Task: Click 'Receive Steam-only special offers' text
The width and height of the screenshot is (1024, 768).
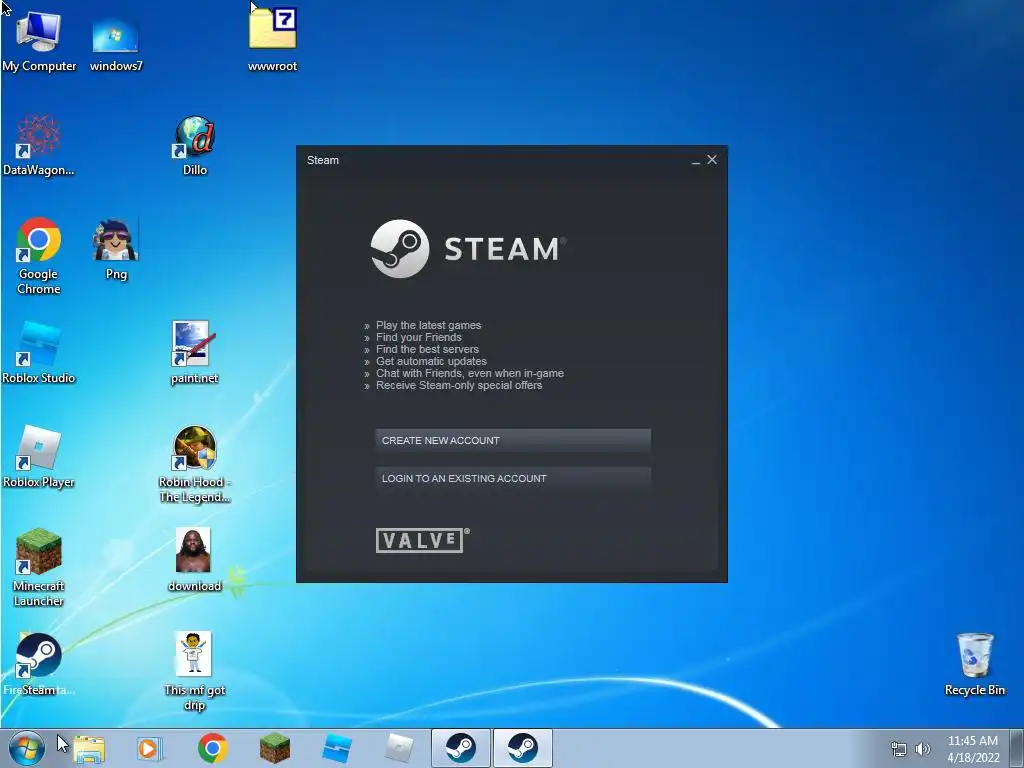Action: (459, 385)
